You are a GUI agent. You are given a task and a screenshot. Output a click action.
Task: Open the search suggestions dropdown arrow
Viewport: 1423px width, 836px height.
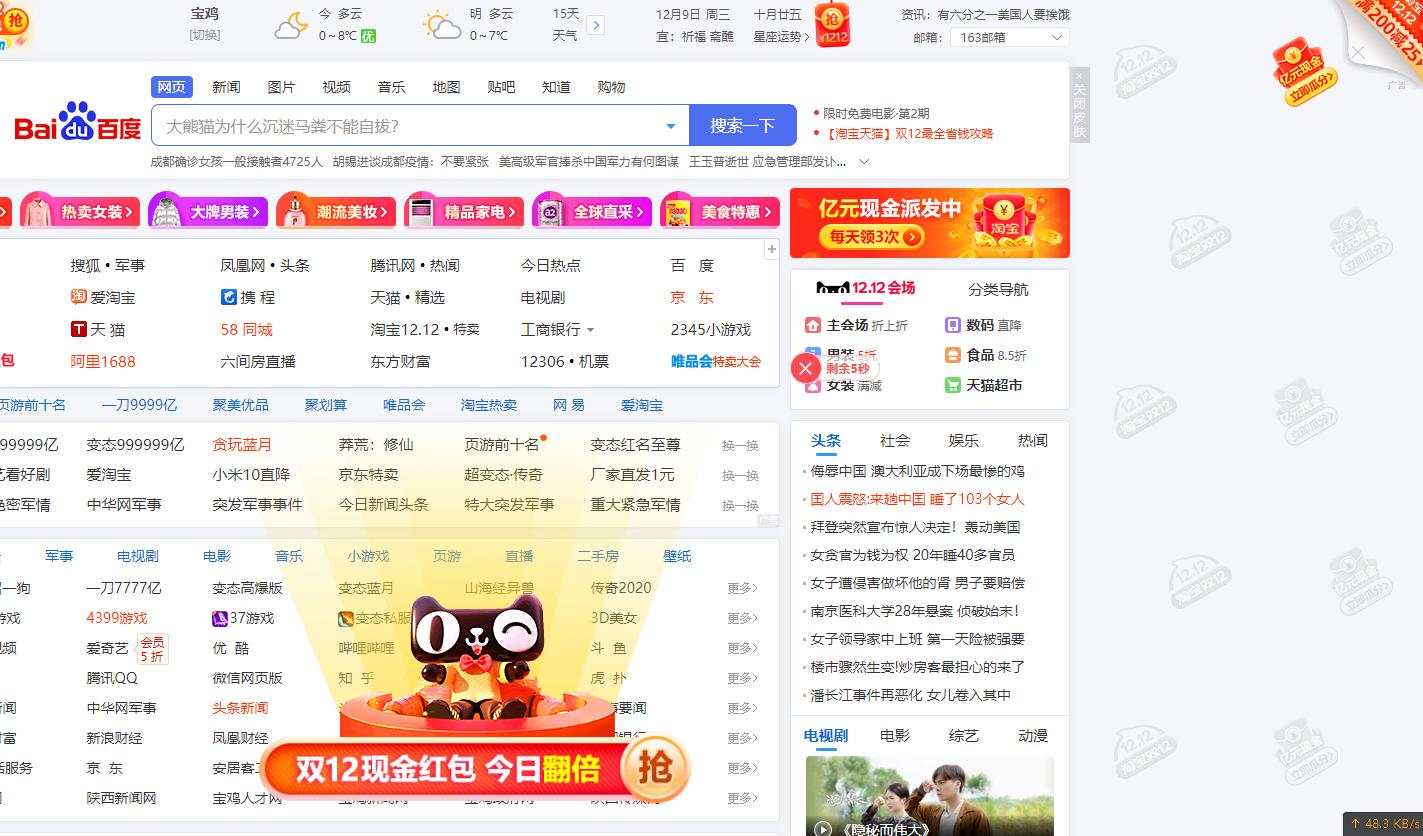(670, 124)
